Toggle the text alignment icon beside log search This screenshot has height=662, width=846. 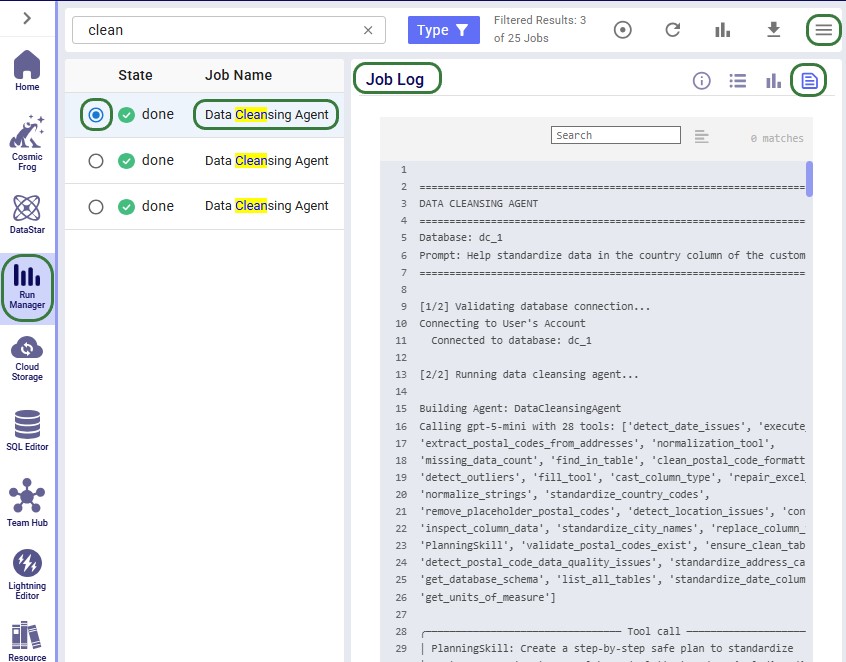(701, 137)
